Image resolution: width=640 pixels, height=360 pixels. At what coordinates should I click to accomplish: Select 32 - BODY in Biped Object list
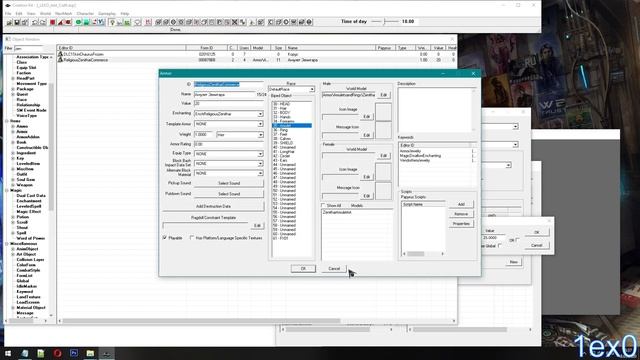click(x=292, y=112)
